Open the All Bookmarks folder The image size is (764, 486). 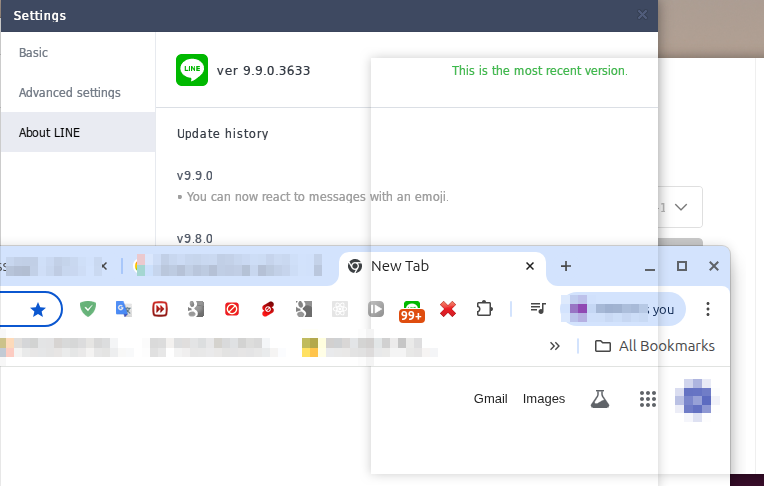pos(654,346)
